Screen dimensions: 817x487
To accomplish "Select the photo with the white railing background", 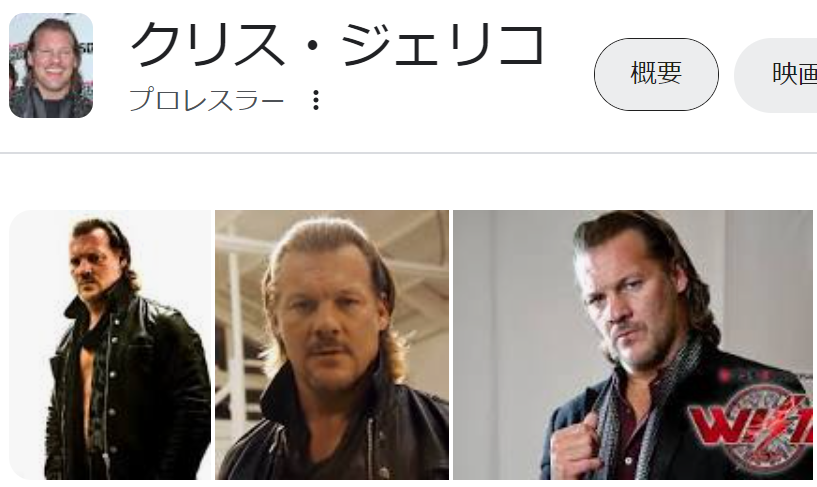I will (x=332, y=345).
